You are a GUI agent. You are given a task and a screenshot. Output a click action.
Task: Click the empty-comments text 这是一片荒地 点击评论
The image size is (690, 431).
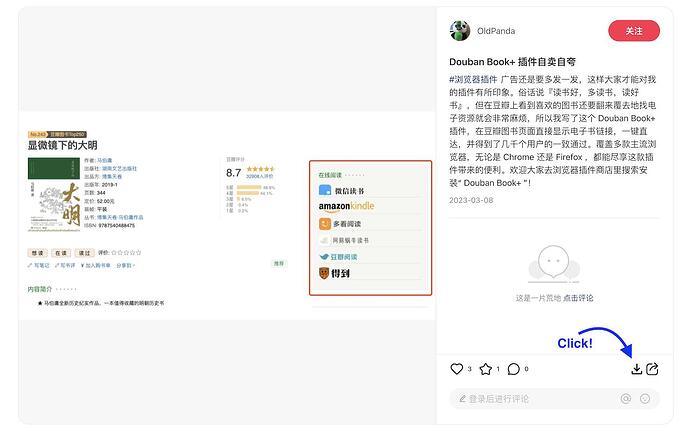[554, 298]
